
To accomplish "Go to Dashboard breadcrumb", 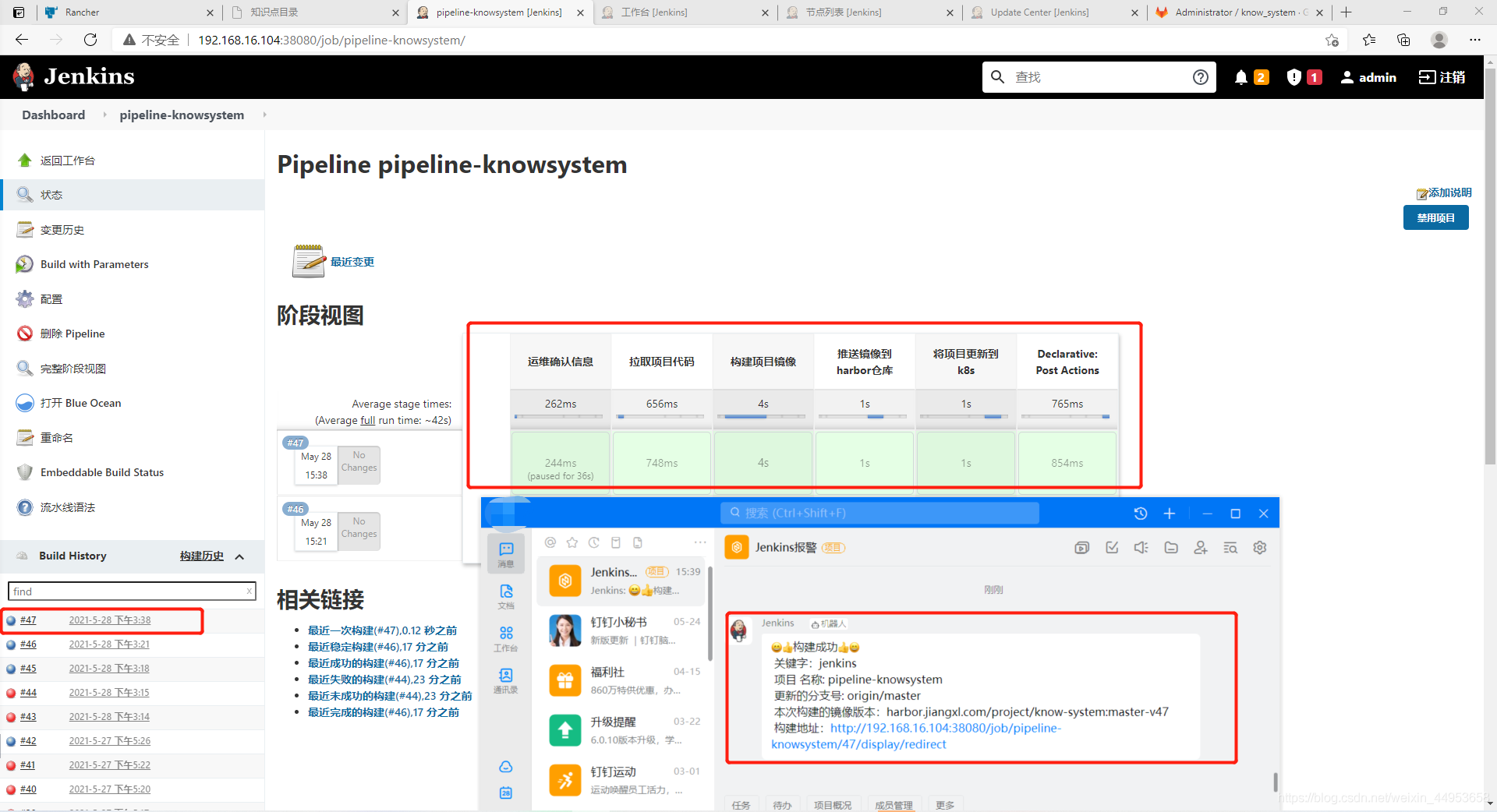I will (x=54, y=115).
